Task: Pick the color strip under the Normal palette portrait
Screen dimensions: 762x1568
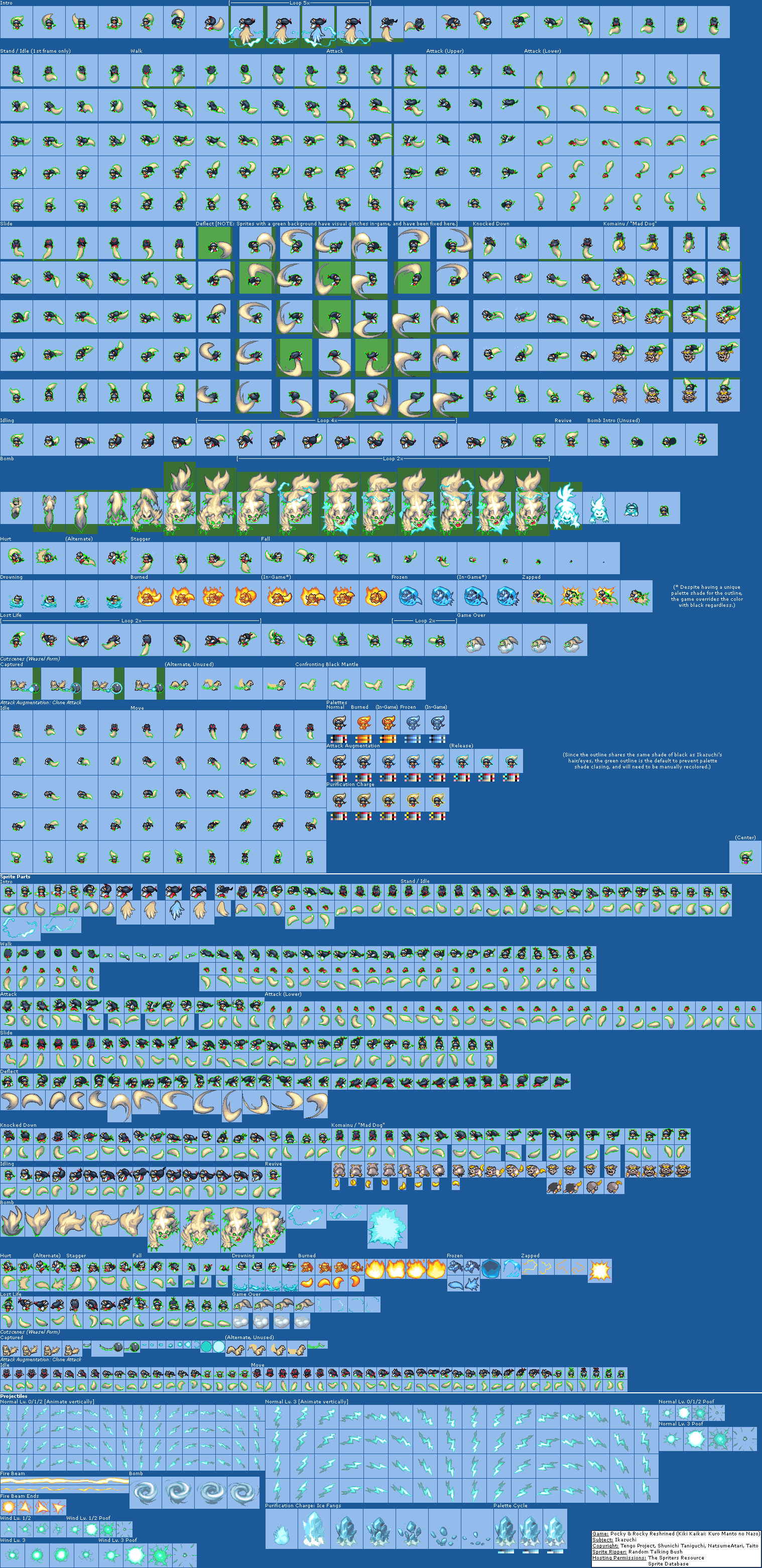Action: [339, 739]
